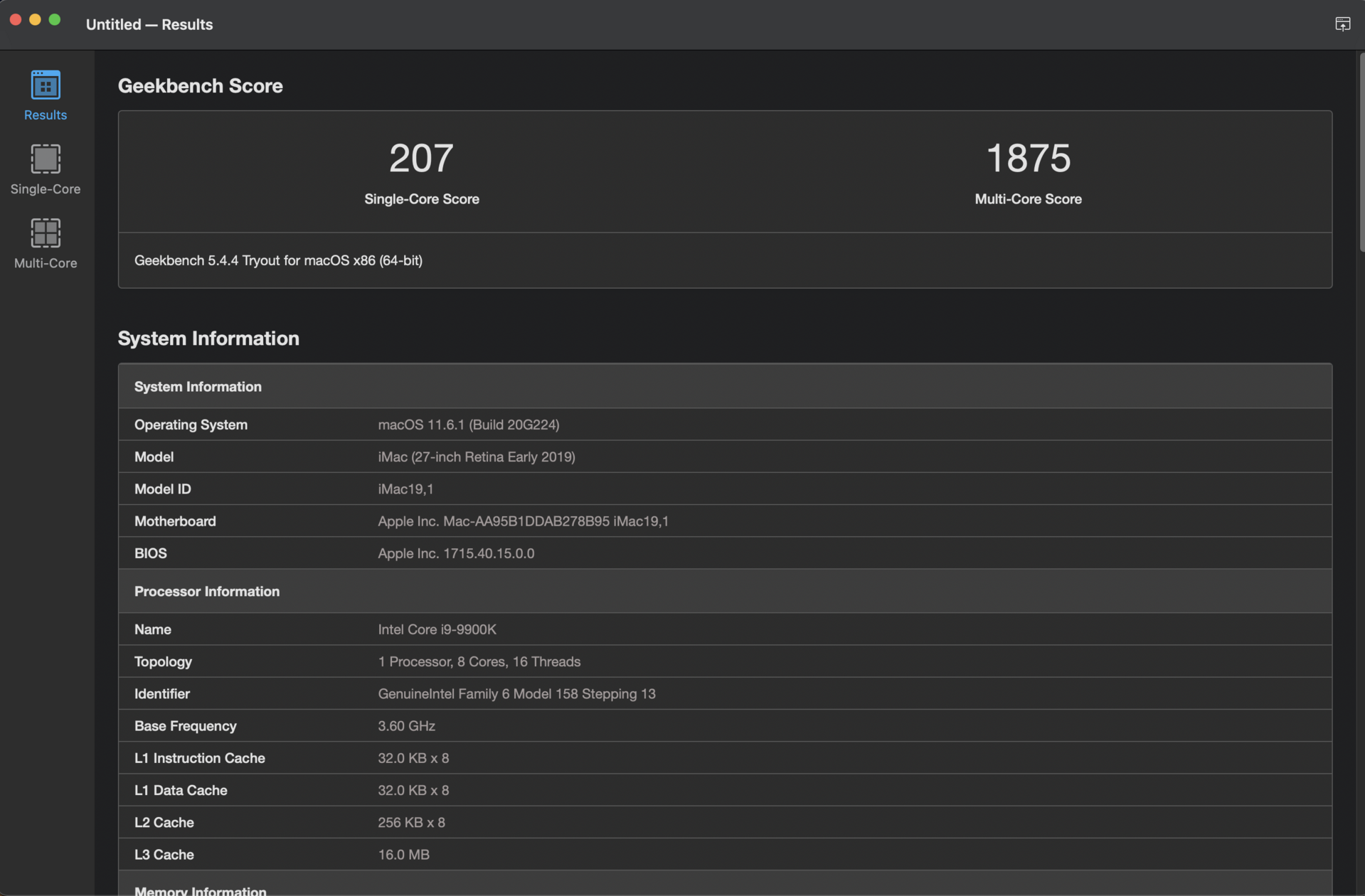Viewport: 1365px width, 896px height.
Task: Select macOS 11.6.1 (Build 20G224) value
Action: (468, 425)
